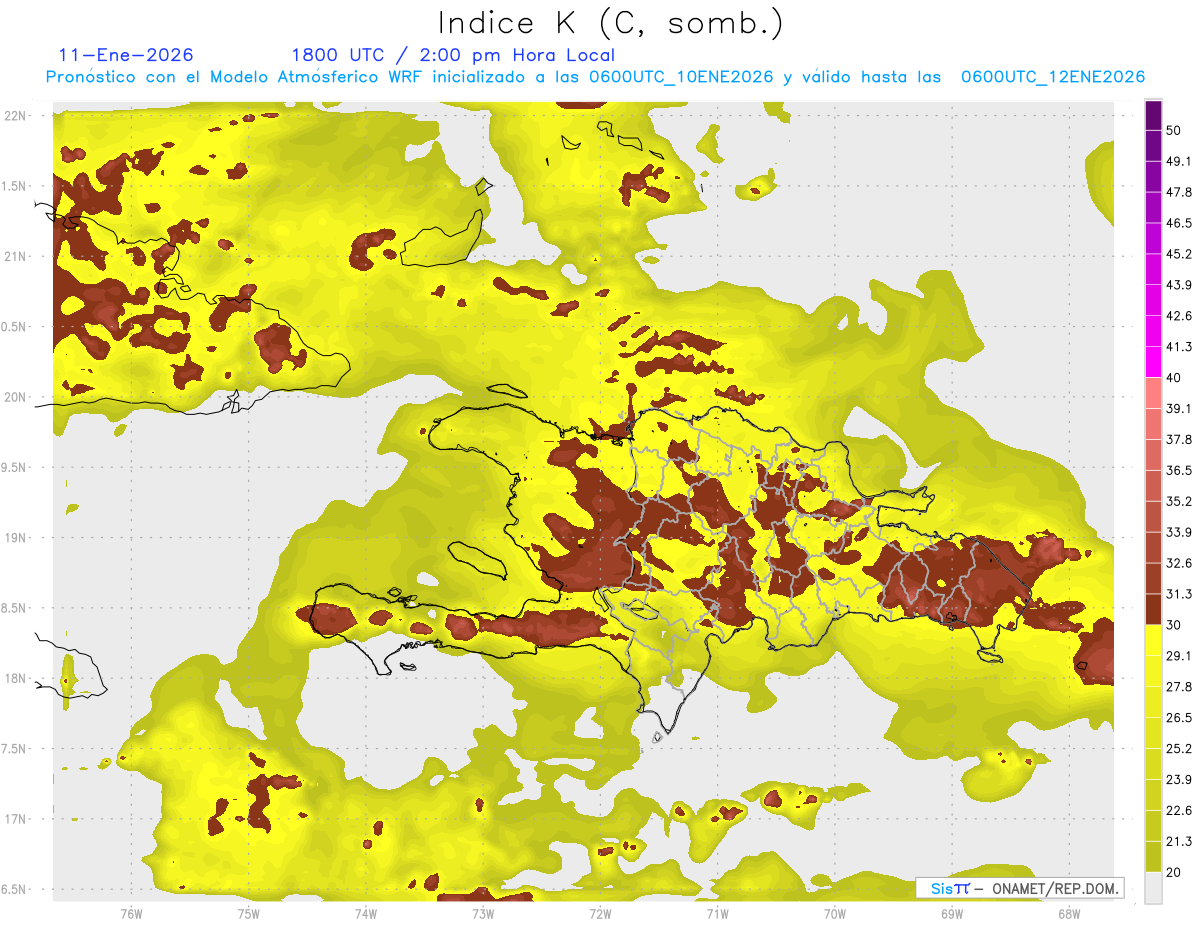Click the 'SisTT - ONAMET/REP.DOM.' credit label
The width and height of the screenshot is (1200, 927).
[1019, 888]
